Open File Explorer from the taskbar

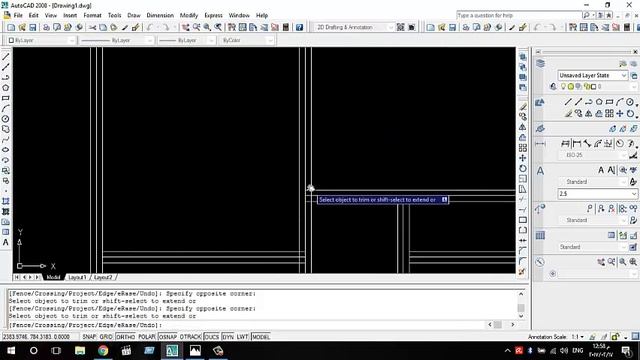(80, 351)
